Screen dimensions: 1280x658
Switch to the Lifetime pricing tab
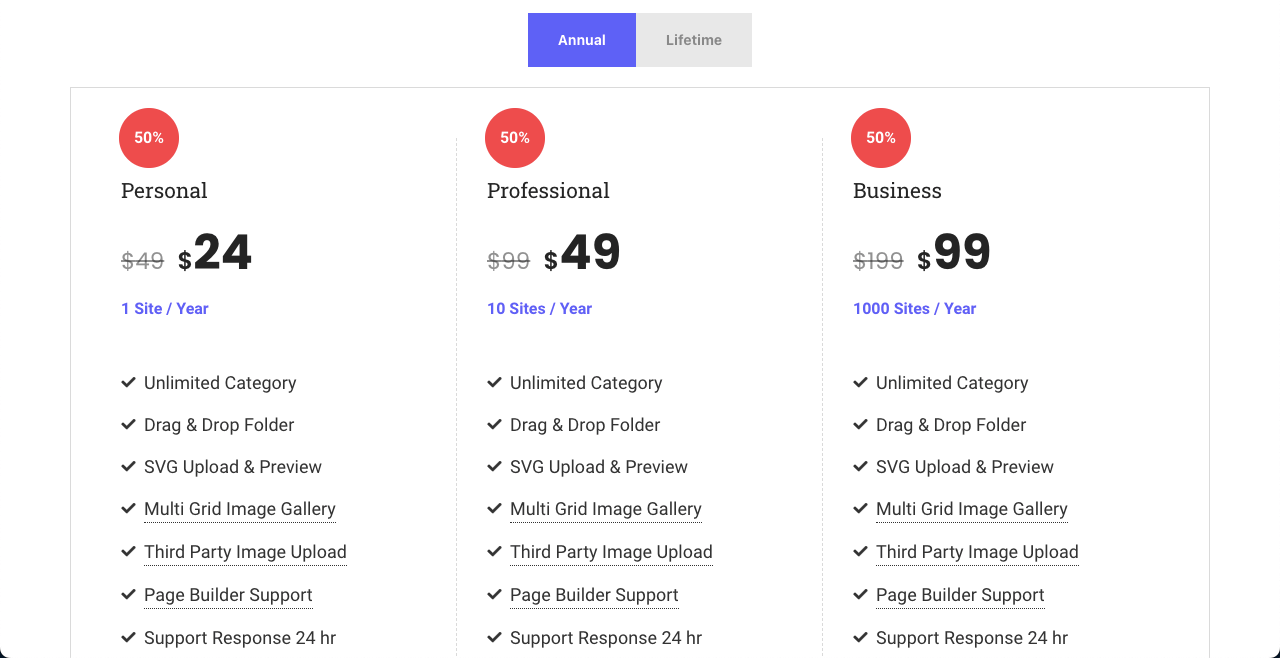[x=694, y=40]
